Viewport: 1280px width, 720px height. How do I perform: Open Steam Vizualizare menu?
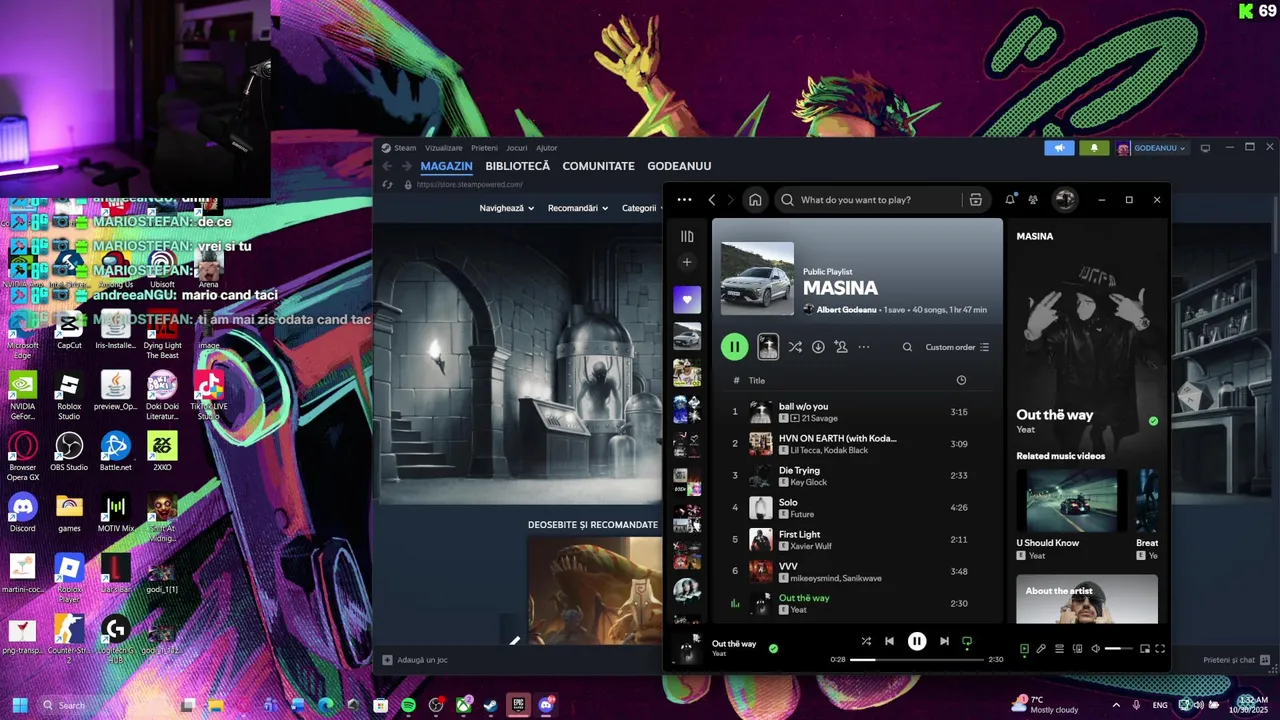coord(443,148)
